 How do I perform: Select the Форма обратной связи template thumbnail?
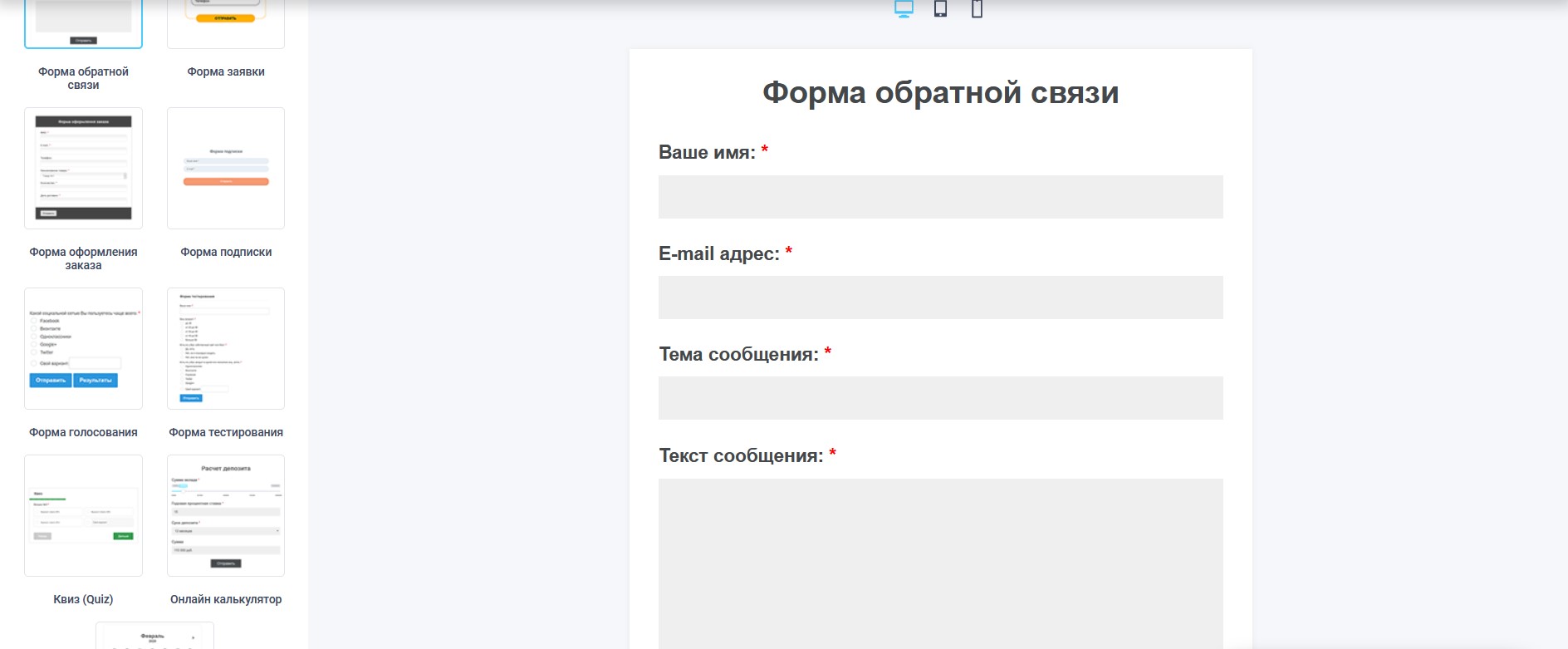pos(83,23)
